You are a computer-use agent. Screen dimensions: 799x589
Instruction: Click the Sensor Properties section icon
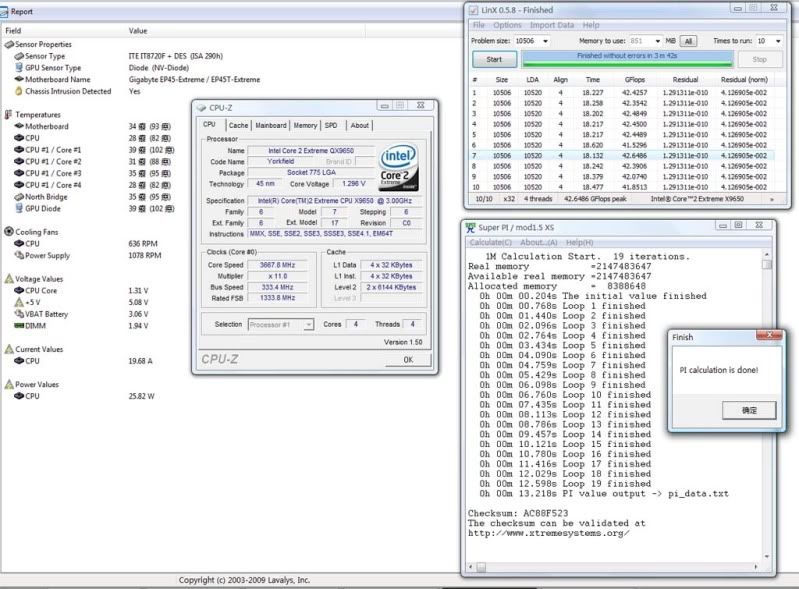coord(9,44)
